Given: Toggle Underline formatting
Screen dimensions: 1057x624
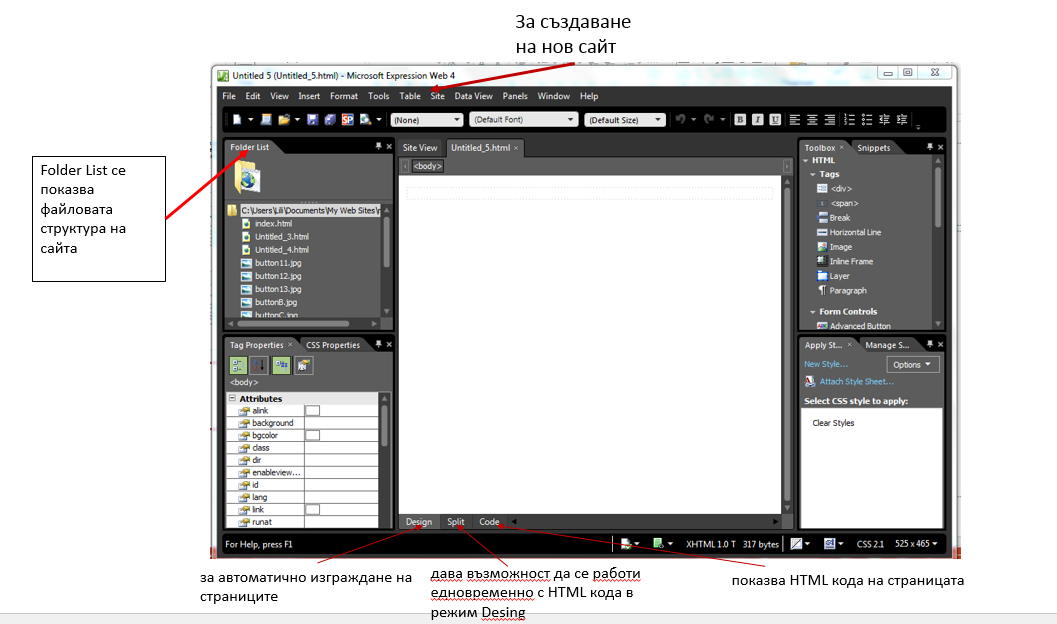Looking at the screenshot, I should 775,119.
